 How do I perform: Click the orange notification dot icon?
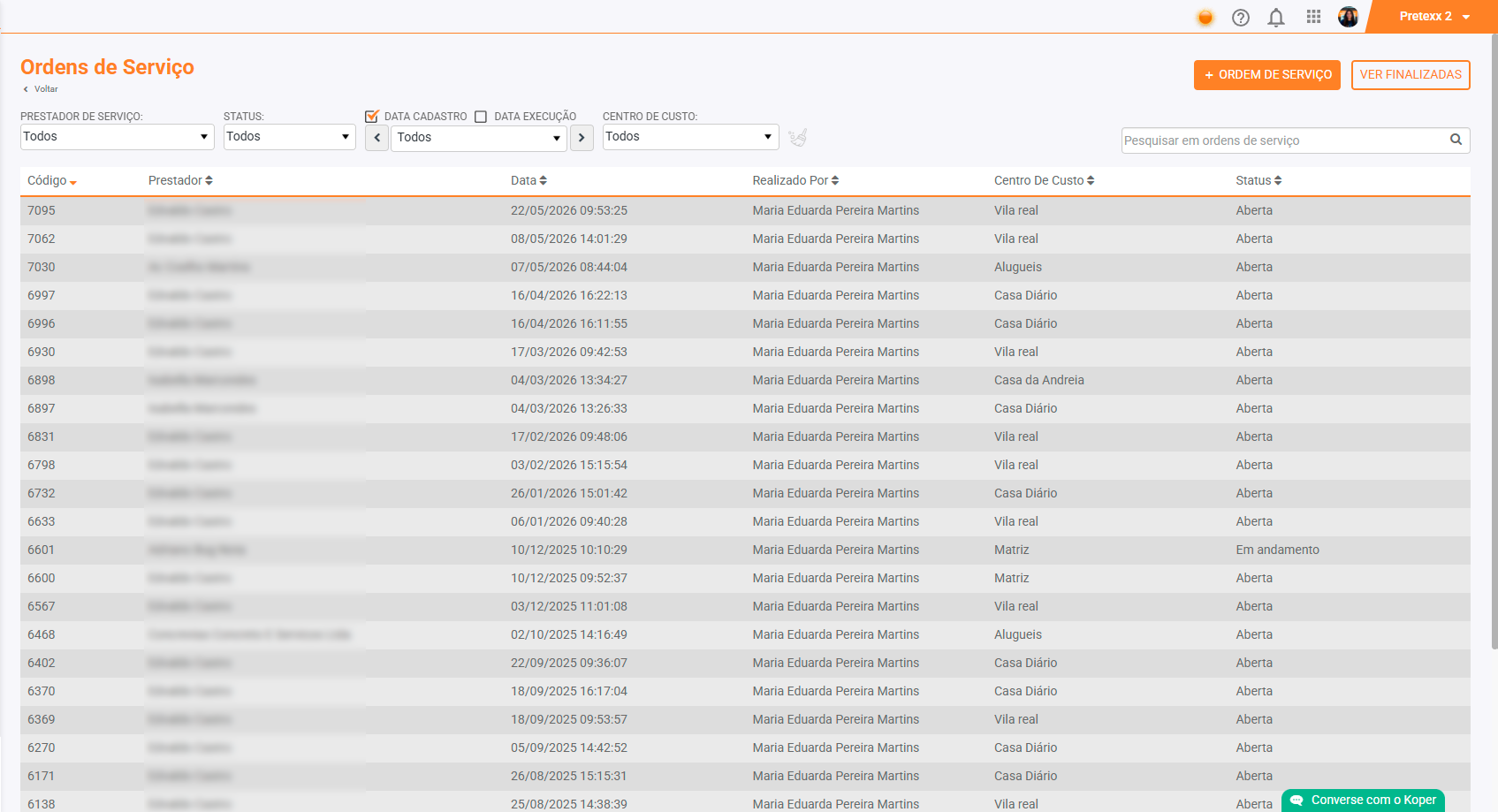(x=1205, y=17)
